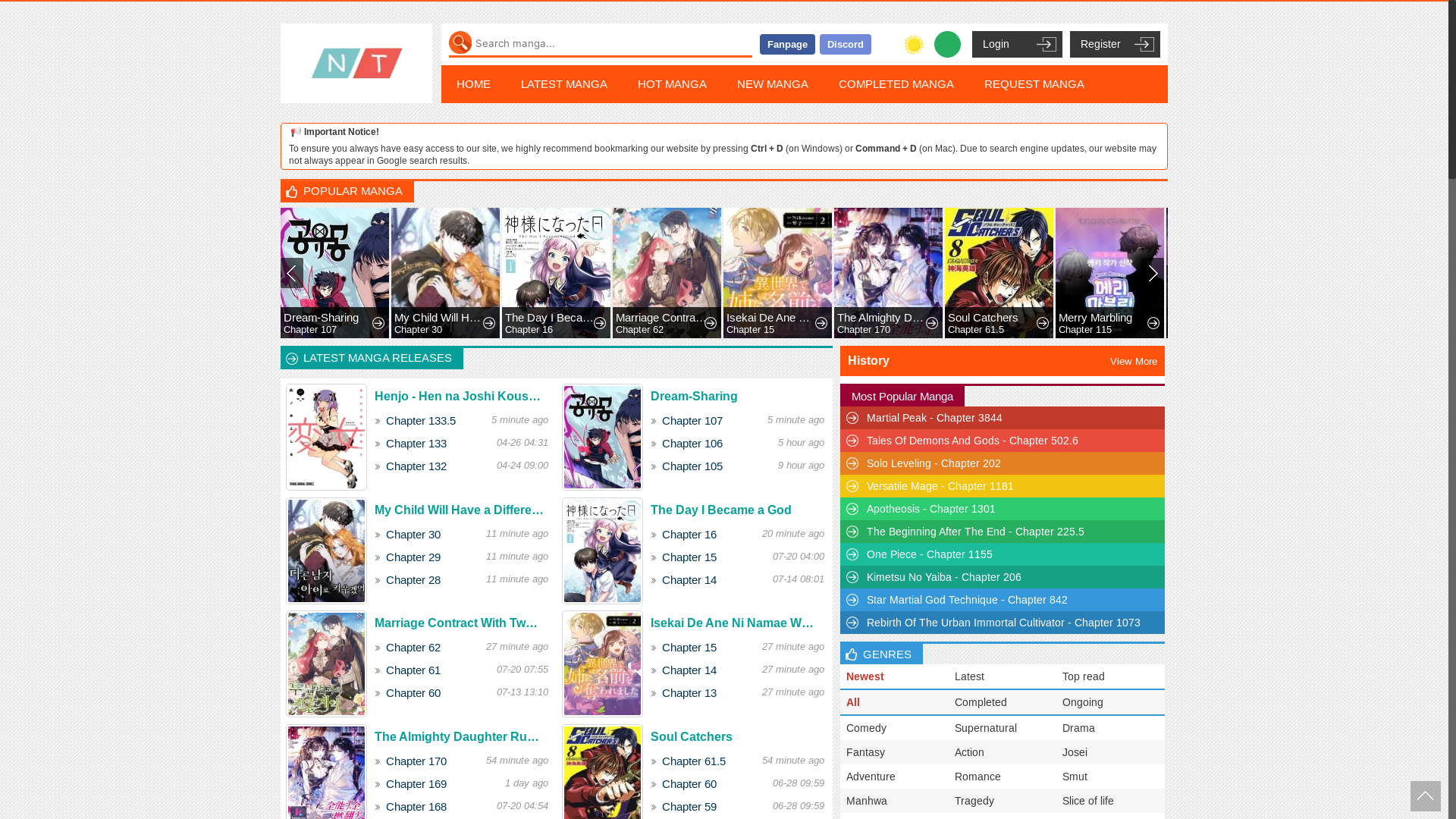The height and width of the screenshot is (819, 1456).
Task: Choose the Slice of life genre
Action: tap(1088, 801)
